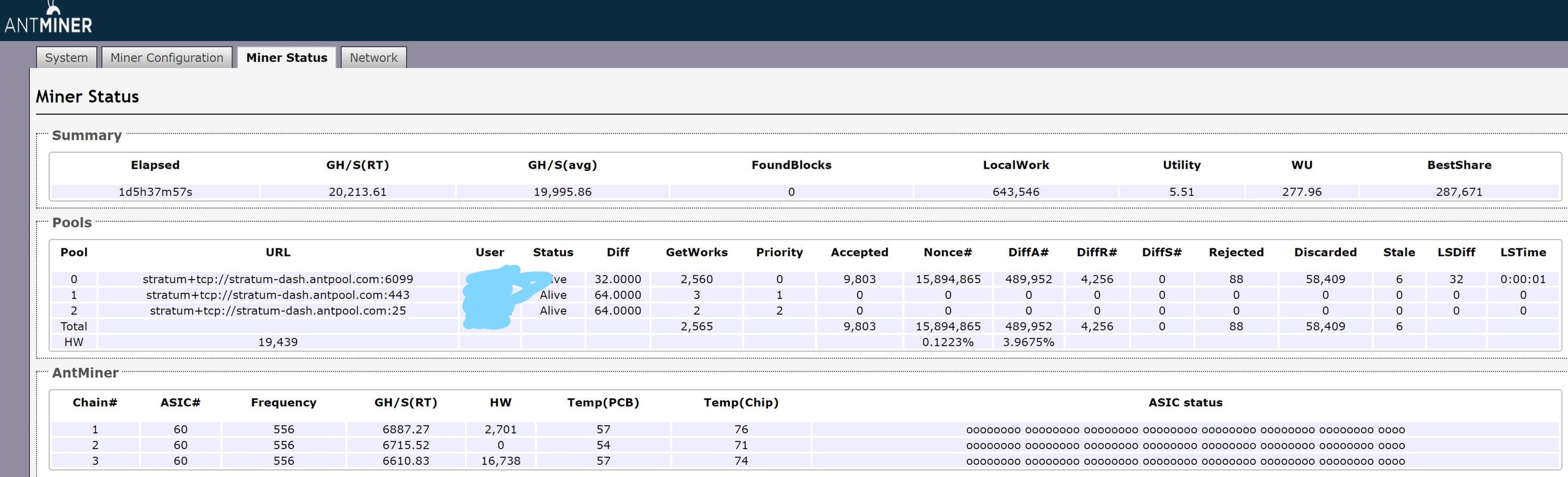Click chain 3 GH/S(RT) value 6610.83
Viewport: 1568px width, 477px height.
405,461
